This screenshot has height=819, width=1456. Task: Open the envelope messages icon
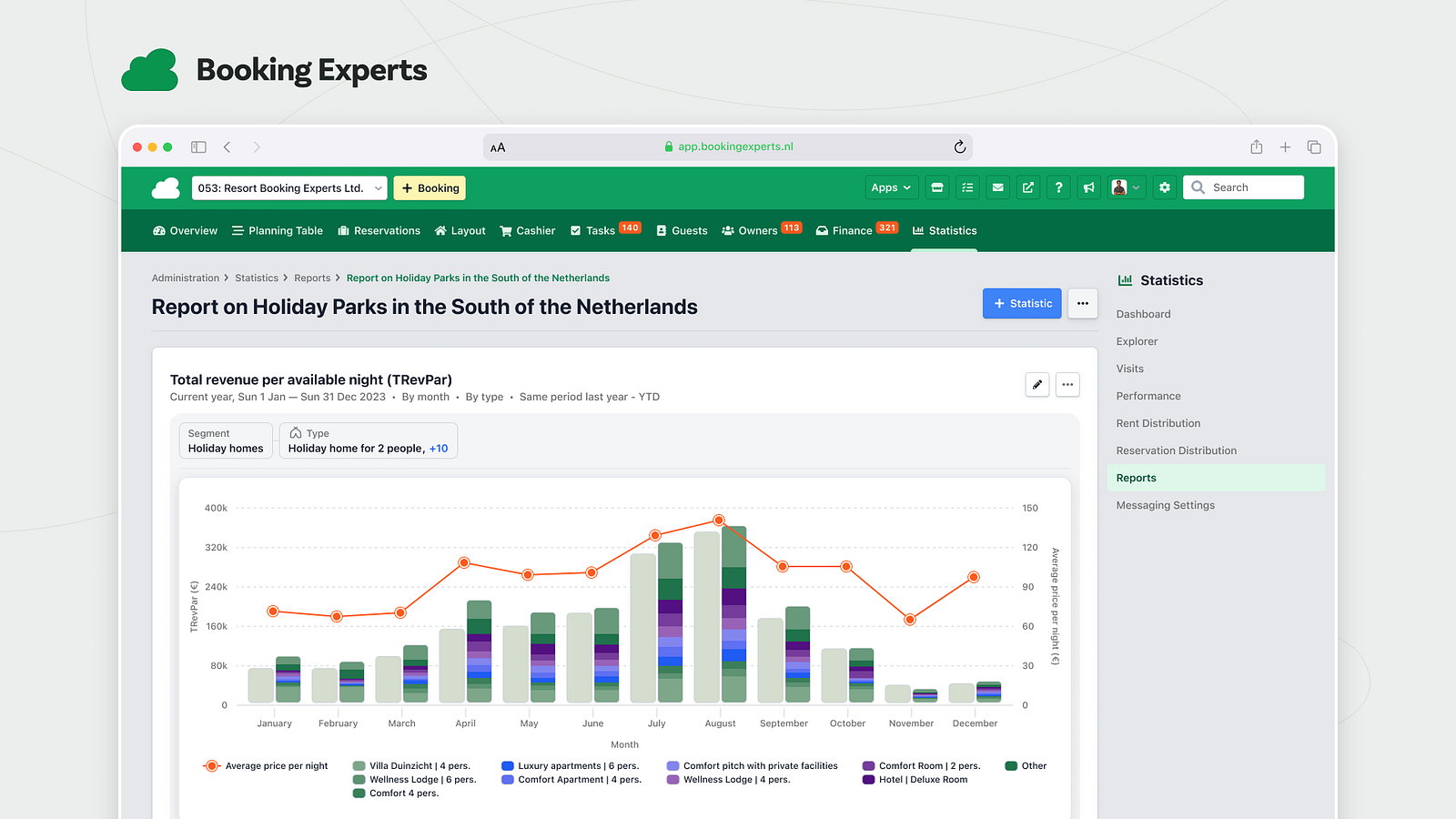[x=998, y=187]
